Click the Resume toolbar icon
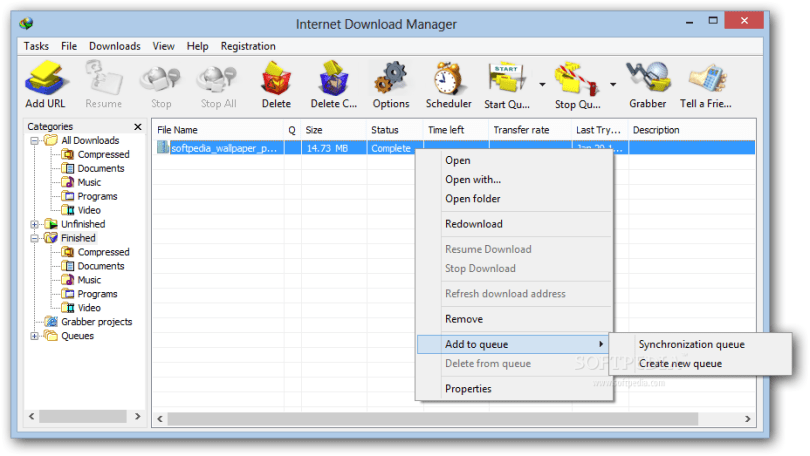This screenshot has width=810, height=456. (104, 78)
